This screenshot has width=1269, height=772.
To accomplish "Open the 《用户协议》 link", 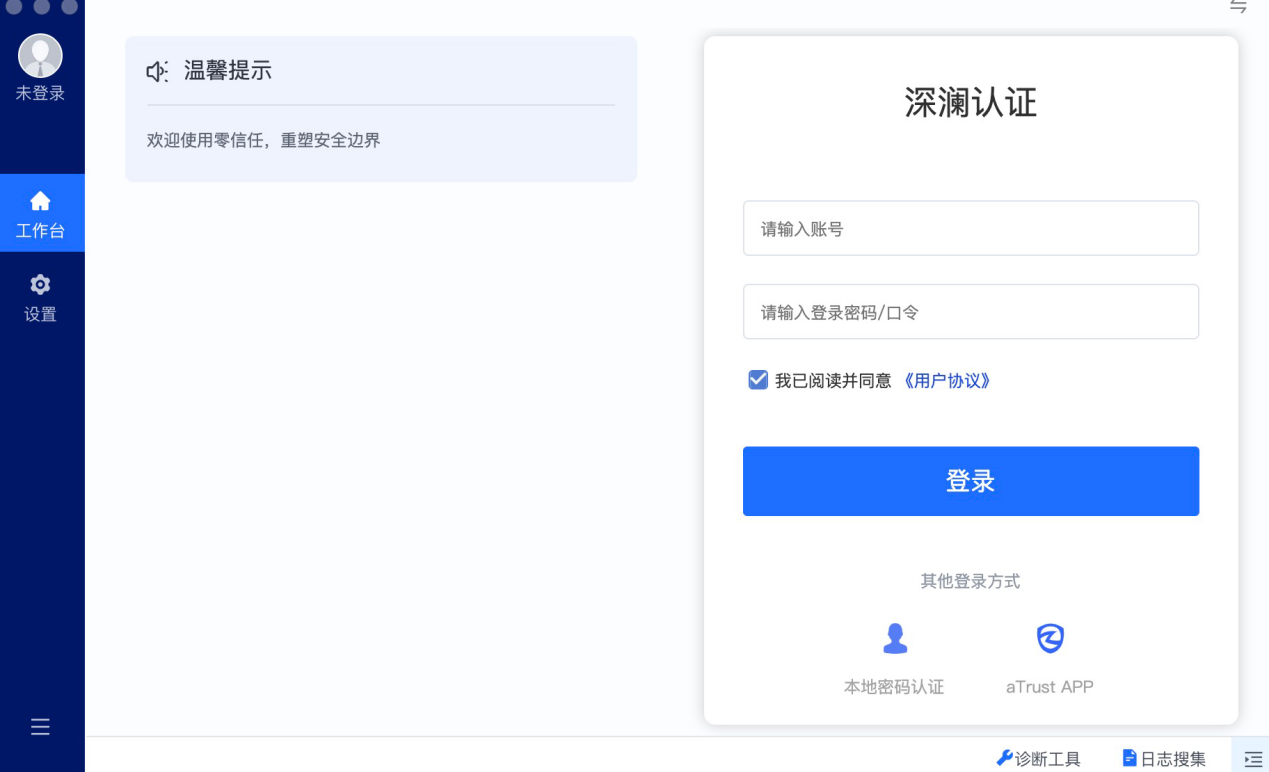I will [946, 381].
